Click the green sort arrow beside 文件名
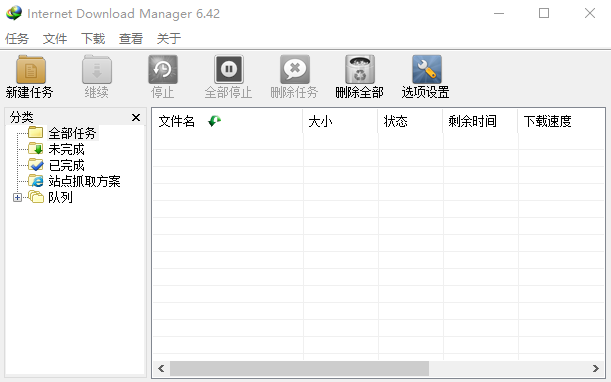The height and width of the screenshot is (382, 611). pyautogui.click(x=214, y=121)
